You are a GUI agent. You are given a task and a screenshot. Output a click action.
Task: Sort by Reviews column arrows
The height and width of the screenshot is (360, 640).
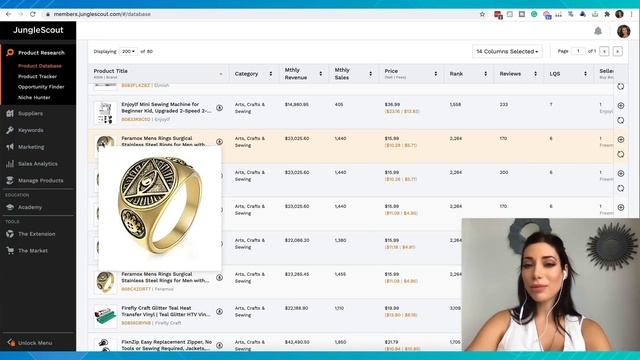coord(535,74)
